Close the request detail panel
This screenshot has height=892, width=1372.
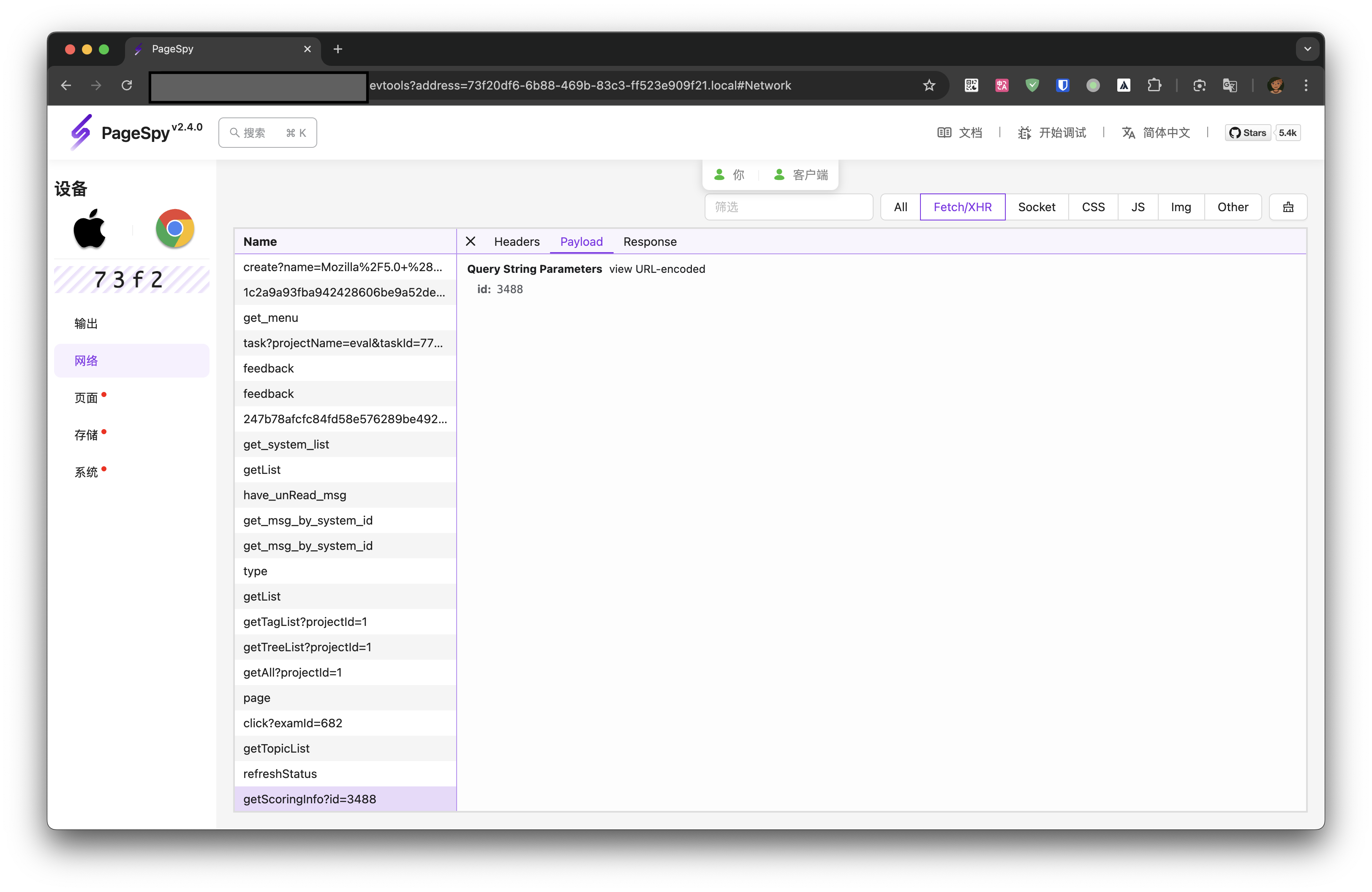471,242
